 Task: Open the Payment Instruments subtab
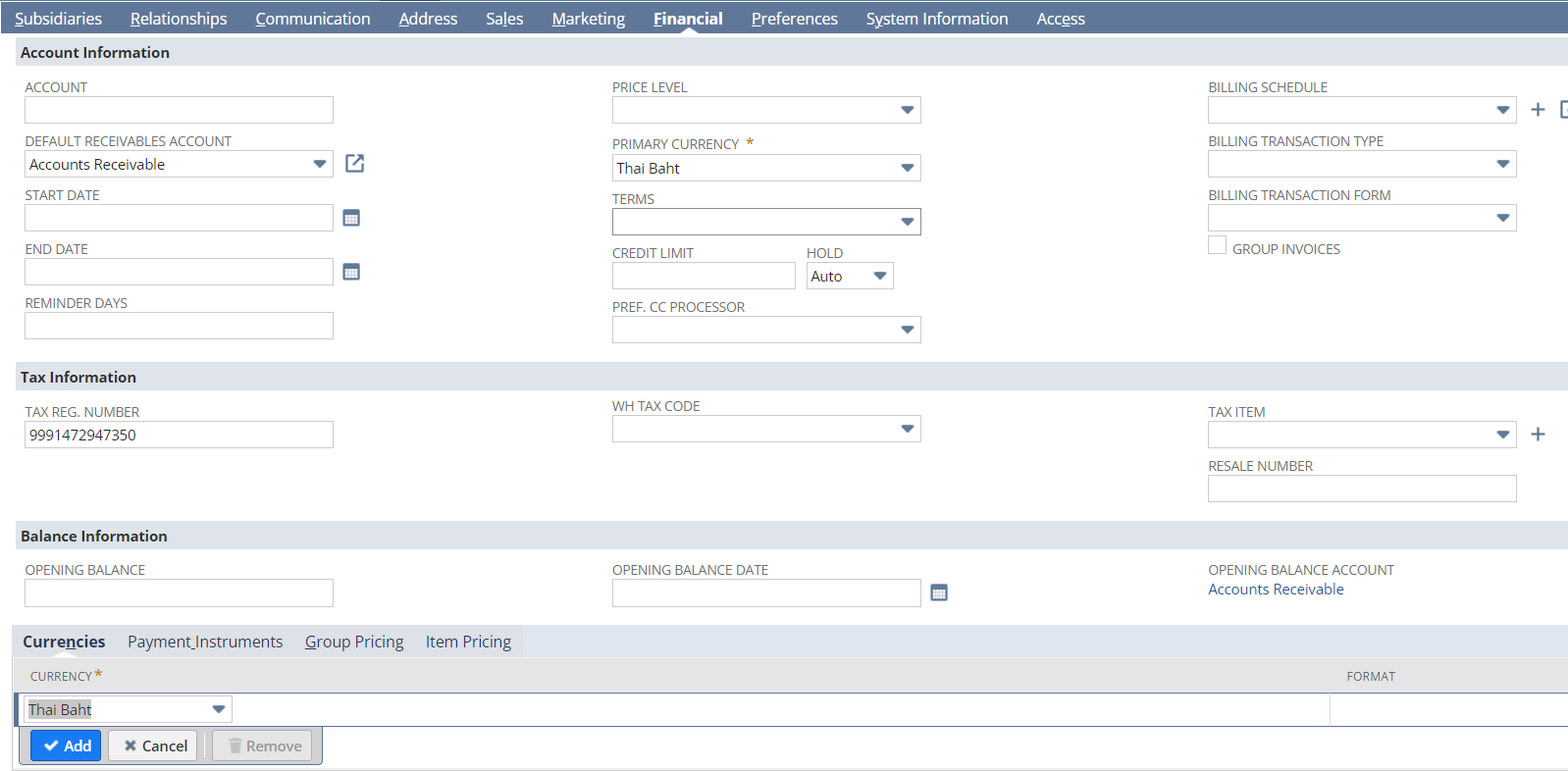pos(205,642)
